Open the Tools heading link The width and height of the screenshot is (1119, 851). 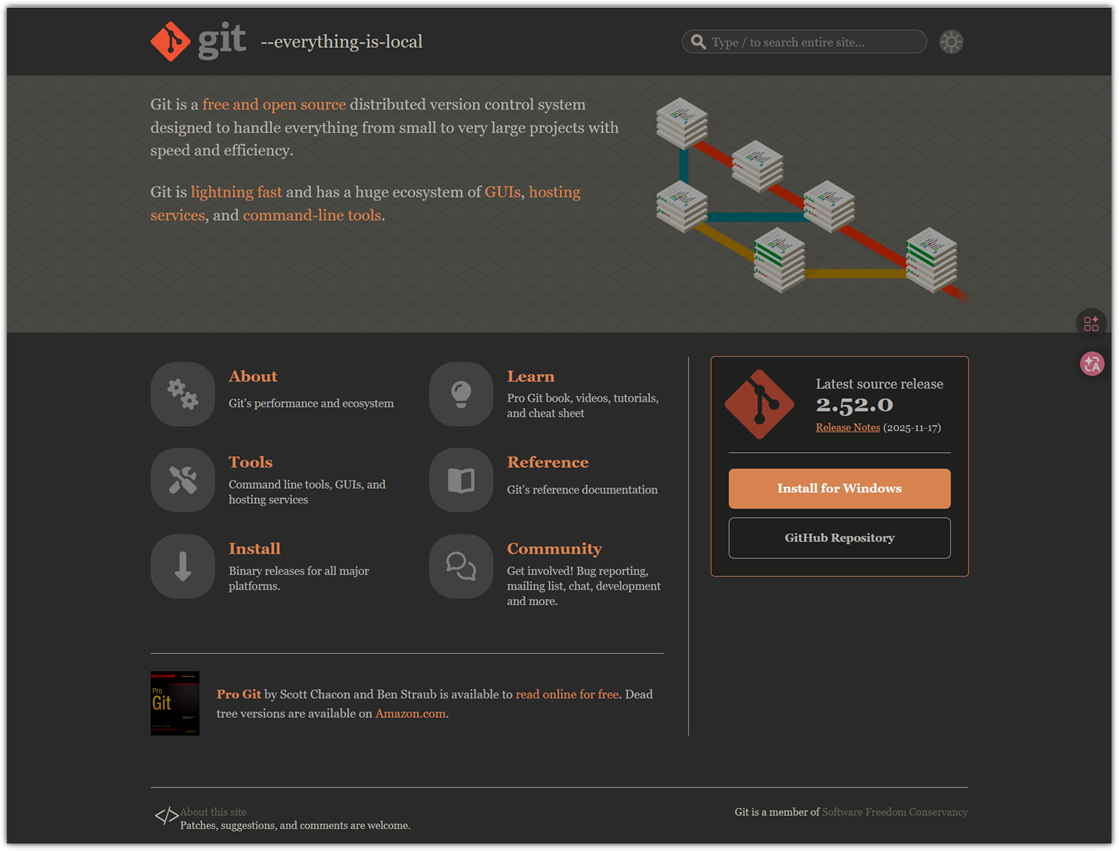(x=250, y=463)
